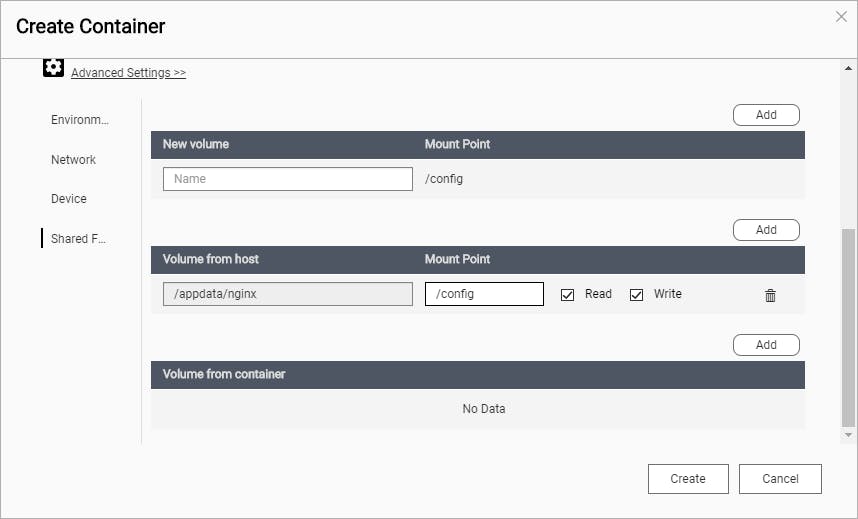Toggle the Write permission checkbox
Image resolution: width=858 pixels, height=519 pixels.
pos(637,295)
